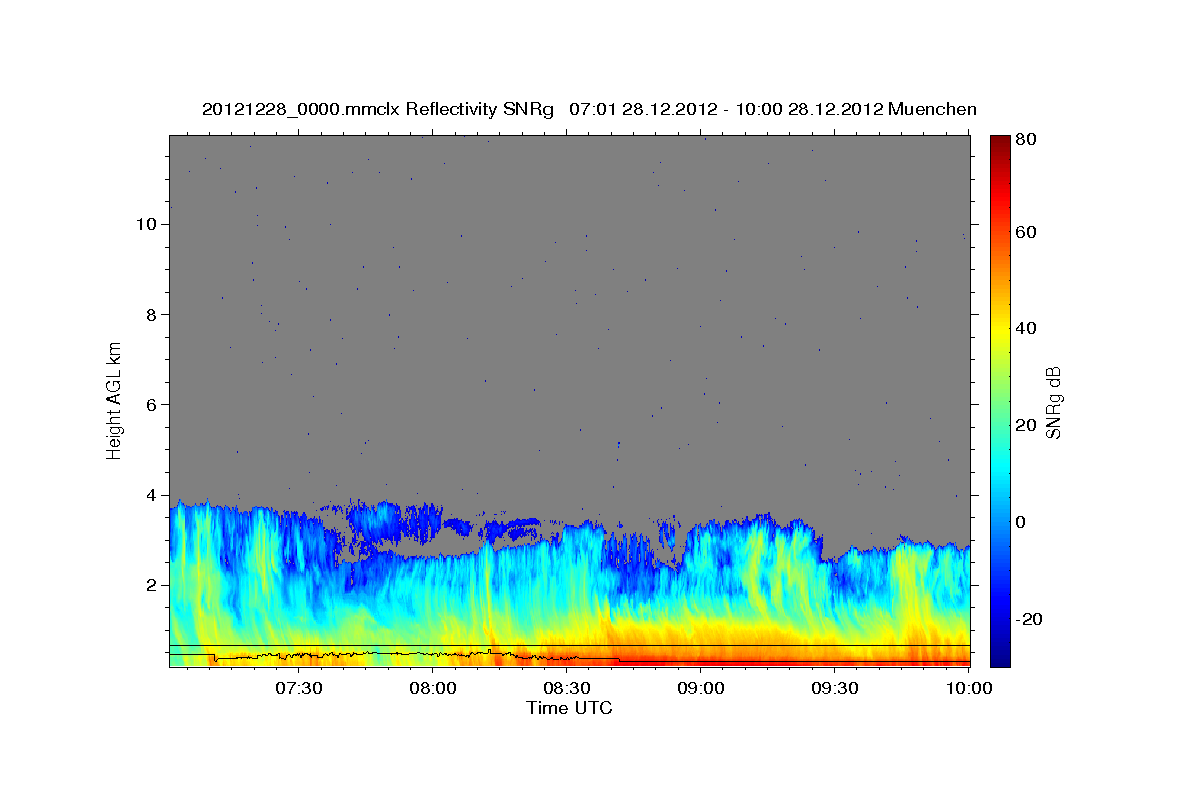Click the dark red top of colorbar

coord(1000,142)
